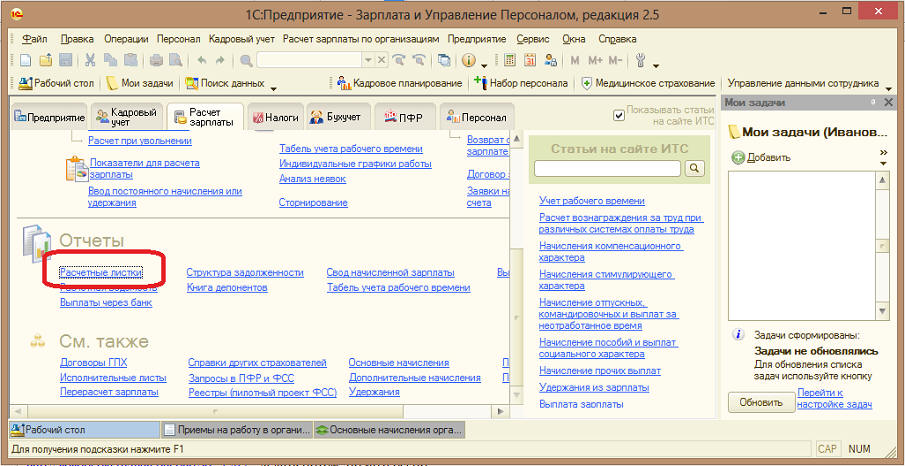Clear search field with X button
This screenshot has height=466, width=905.
tap(381, 60)
